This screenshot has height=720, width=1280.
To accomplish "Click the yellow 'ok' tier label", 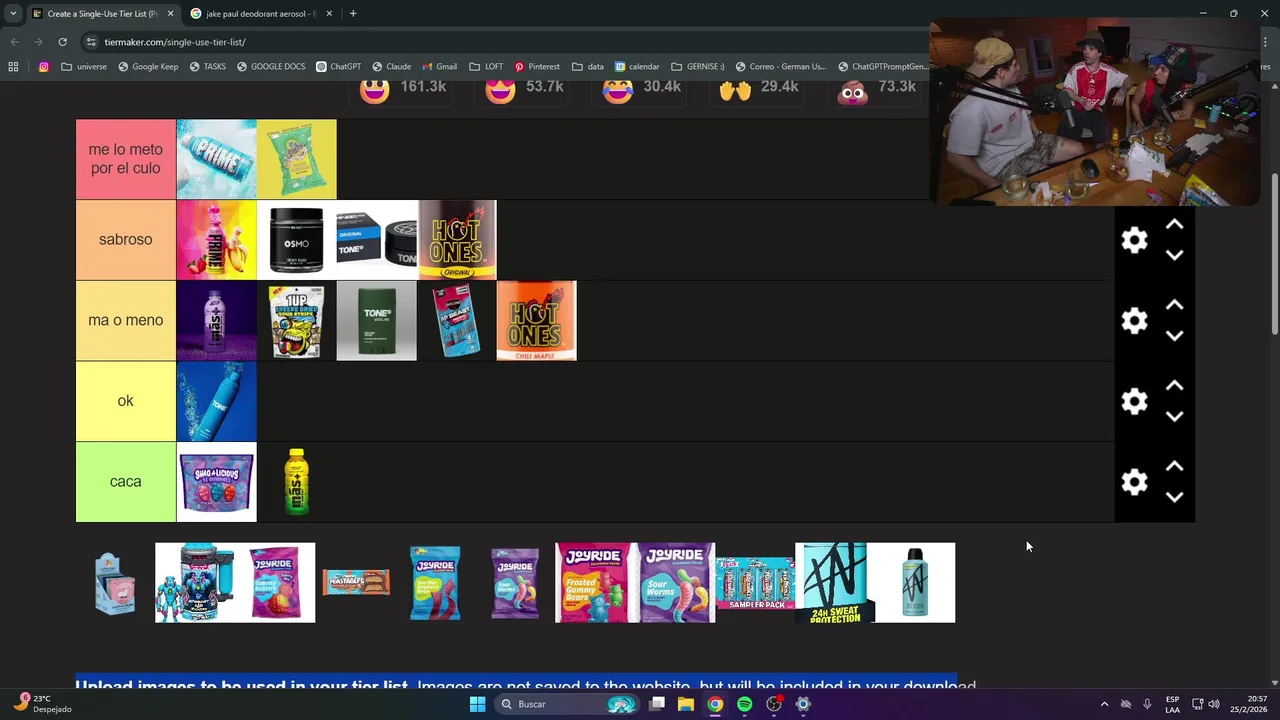I will (x=126, y=401).
